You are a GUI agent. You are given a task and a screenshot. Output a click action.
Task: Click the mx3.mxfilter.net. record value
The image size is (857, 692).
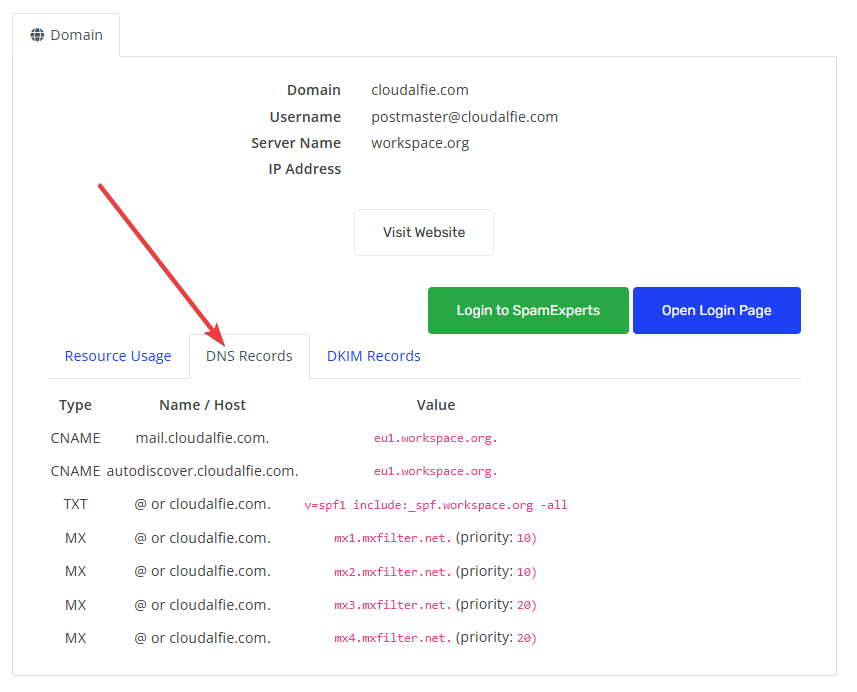tap(393, 605)
